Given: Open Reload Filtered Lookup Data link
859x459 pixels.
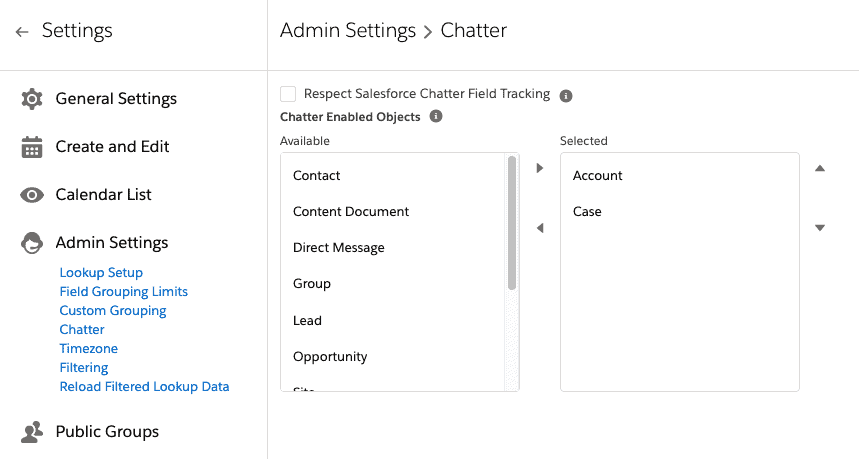Looking at the screenshot, I should [x=145, y=387].
